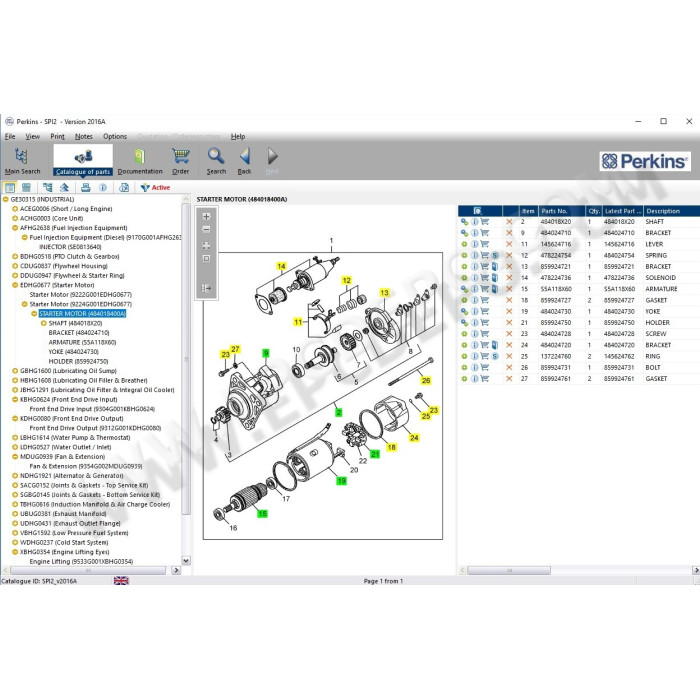
Task: Click the tree structure icon in the secondary toolbar
Action: point(47,188)
